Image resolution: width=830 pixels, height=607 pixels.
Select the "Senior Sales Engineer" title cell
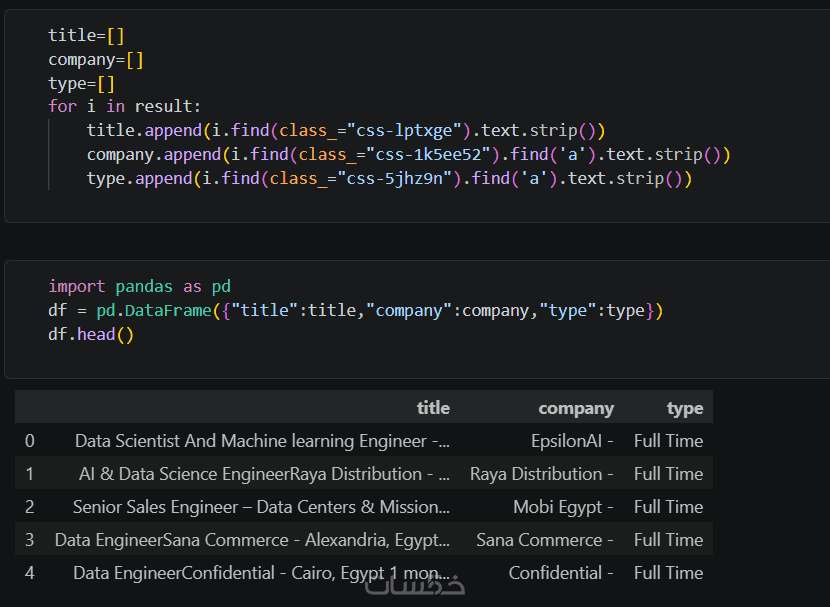(261, 507)
